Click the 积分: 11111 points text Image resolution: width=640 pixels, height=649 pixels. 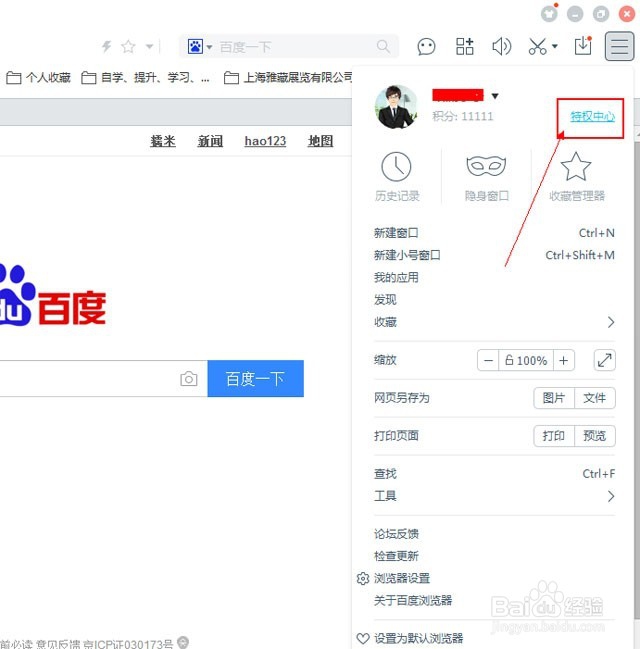pyautogui.click(x=462, y=116)
